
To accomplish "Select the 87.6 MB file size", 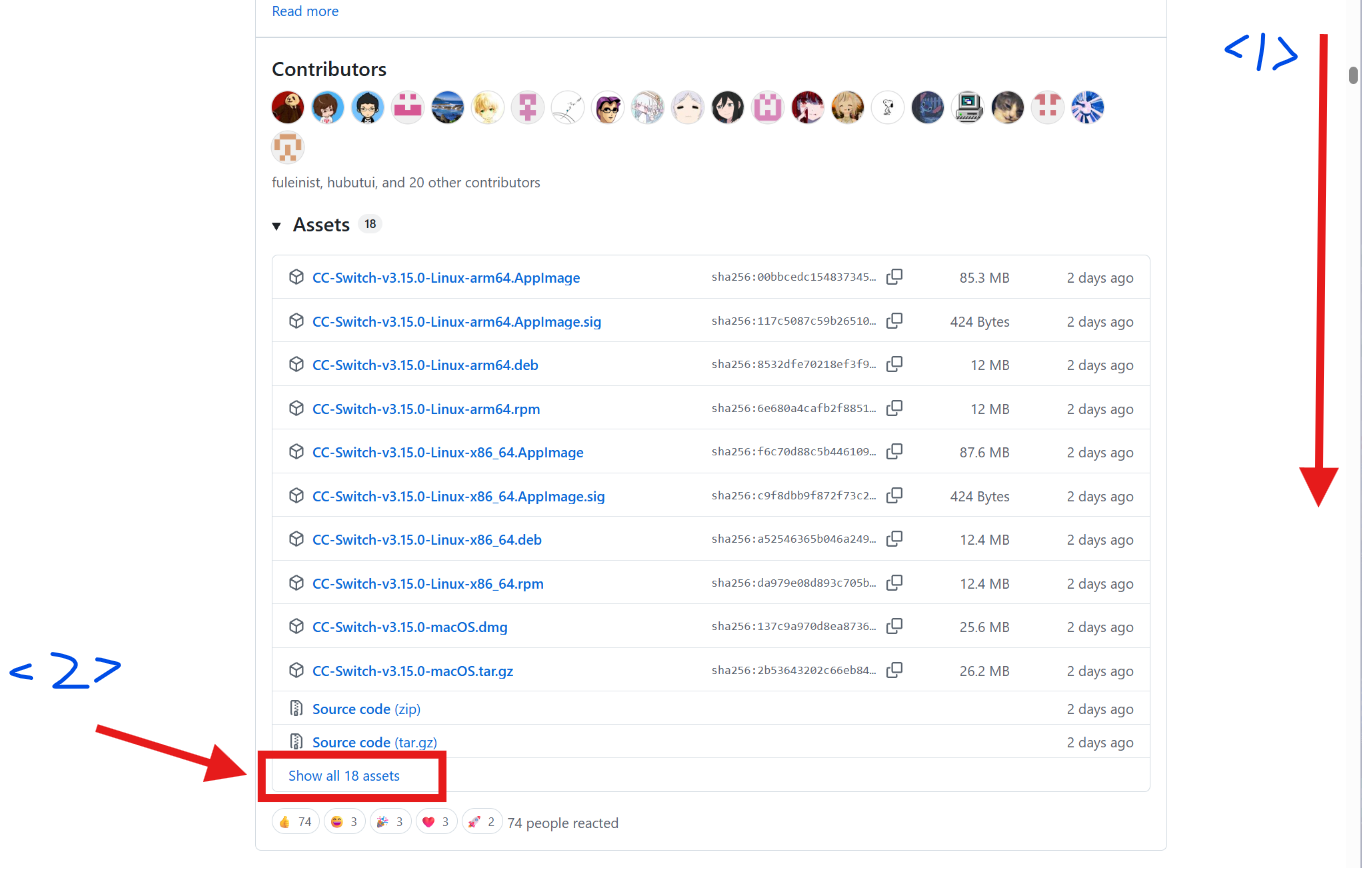I will pyautogui.click(x=984, y=452).
